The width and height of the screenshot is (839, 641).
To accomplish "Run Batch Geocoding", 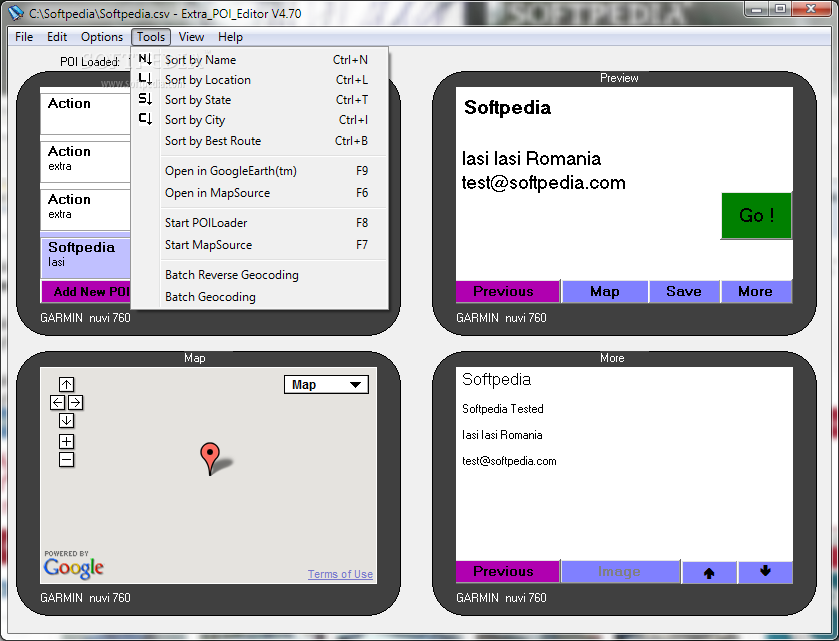I will click(x=260, y=296).
